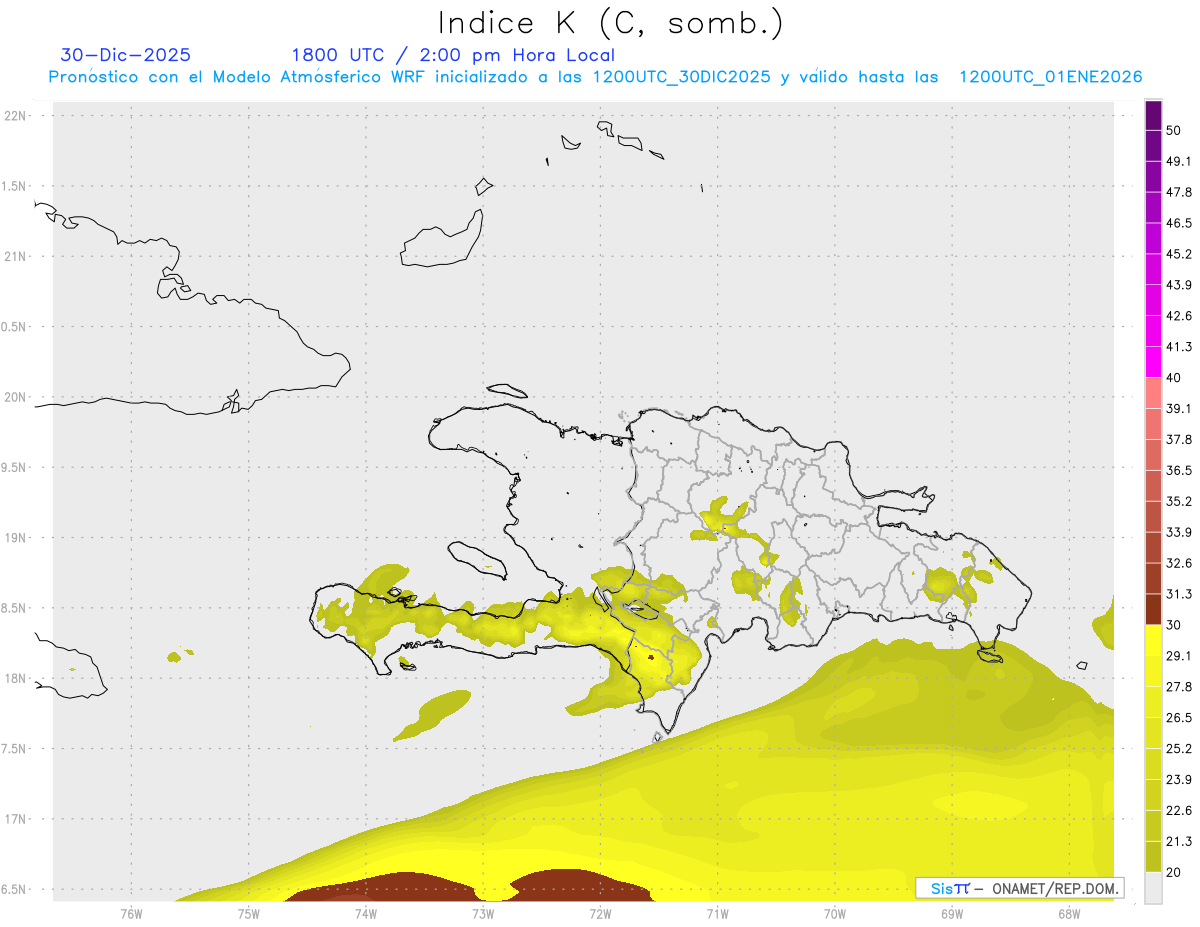
Task: Click the "22N" latitude label
Action: click(x=15, y=115)
